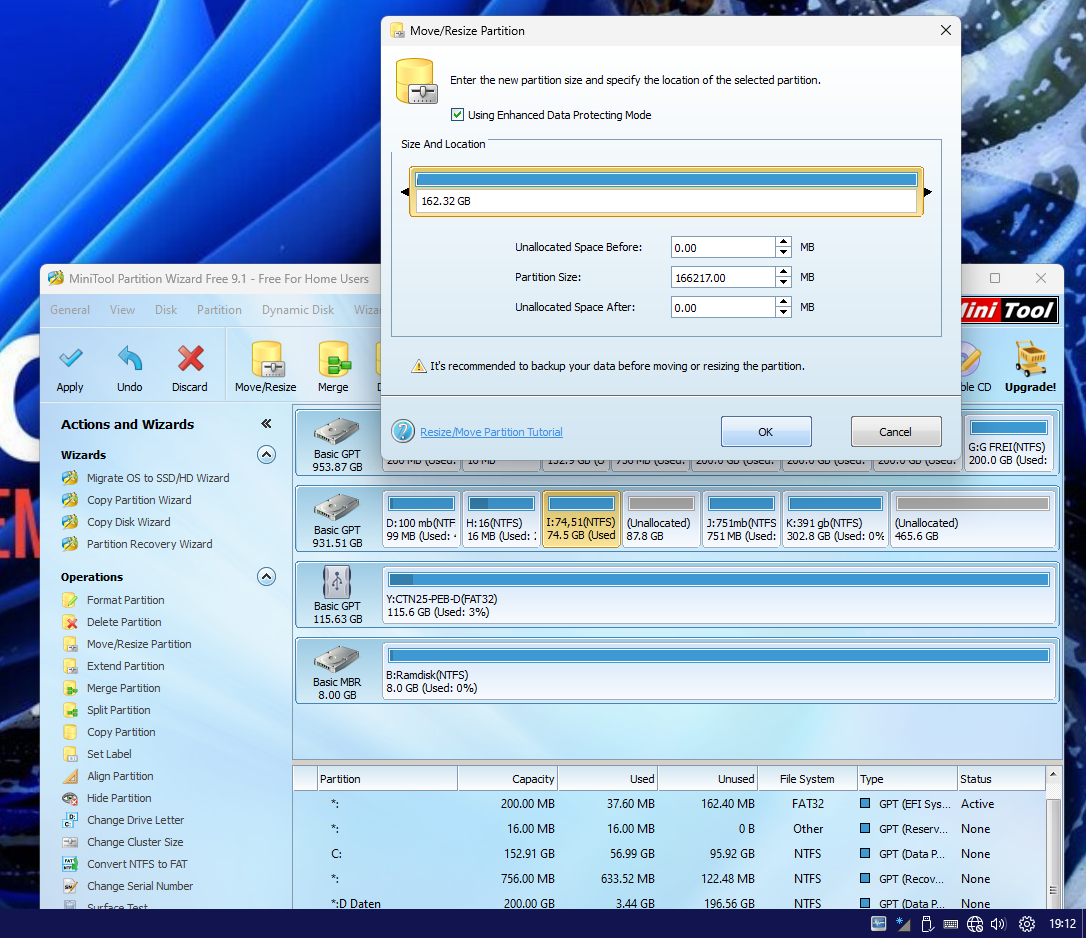This screenshot has width=1086, height=938.
Task: Select Change Drive Letter operation
Action: coord(135,820)
